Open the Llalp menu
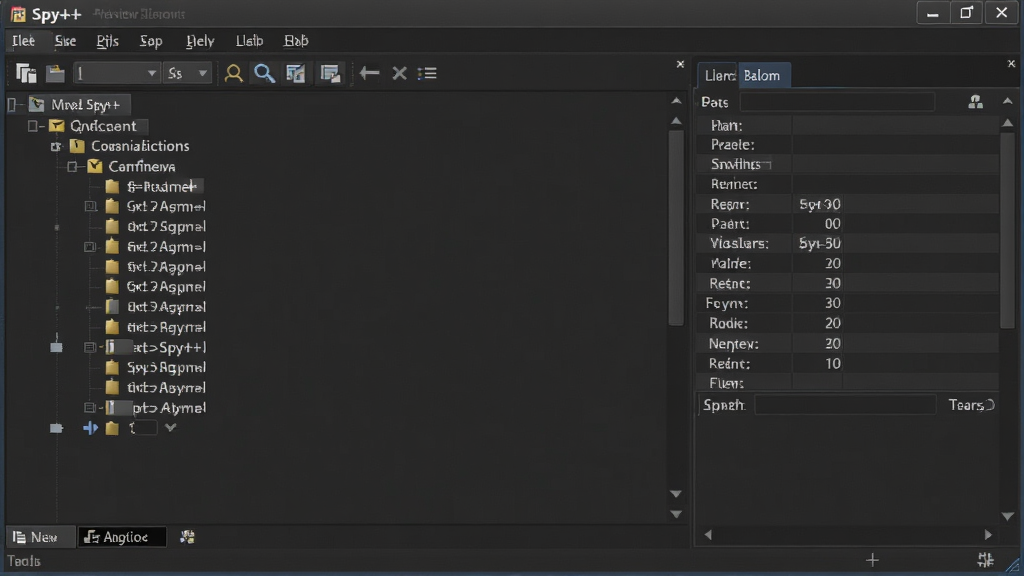1024x576 pixels. pos(249,40)
